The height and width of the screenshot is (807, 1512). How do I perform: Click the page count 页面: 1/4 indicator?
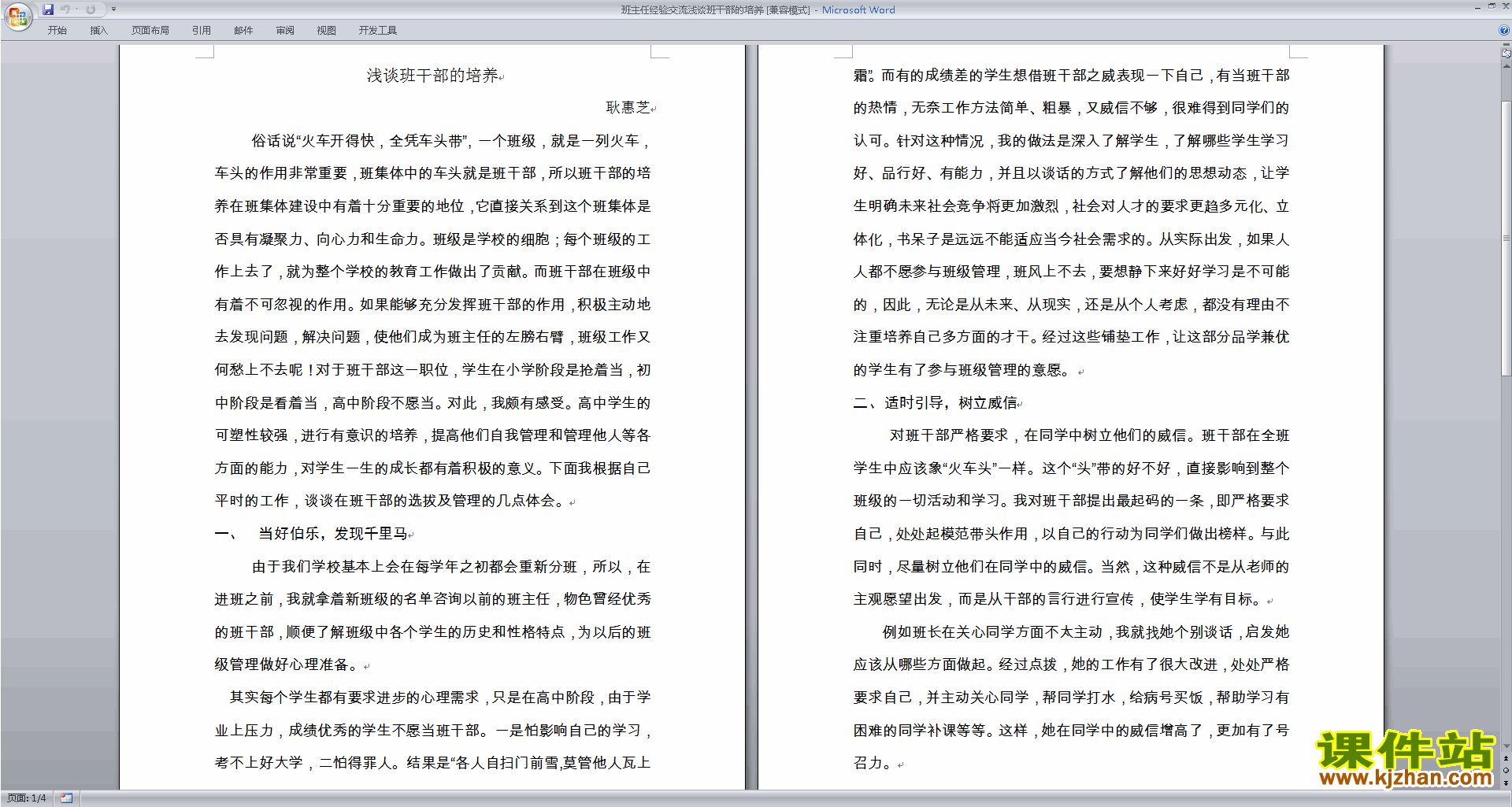(x=27, y=798)
